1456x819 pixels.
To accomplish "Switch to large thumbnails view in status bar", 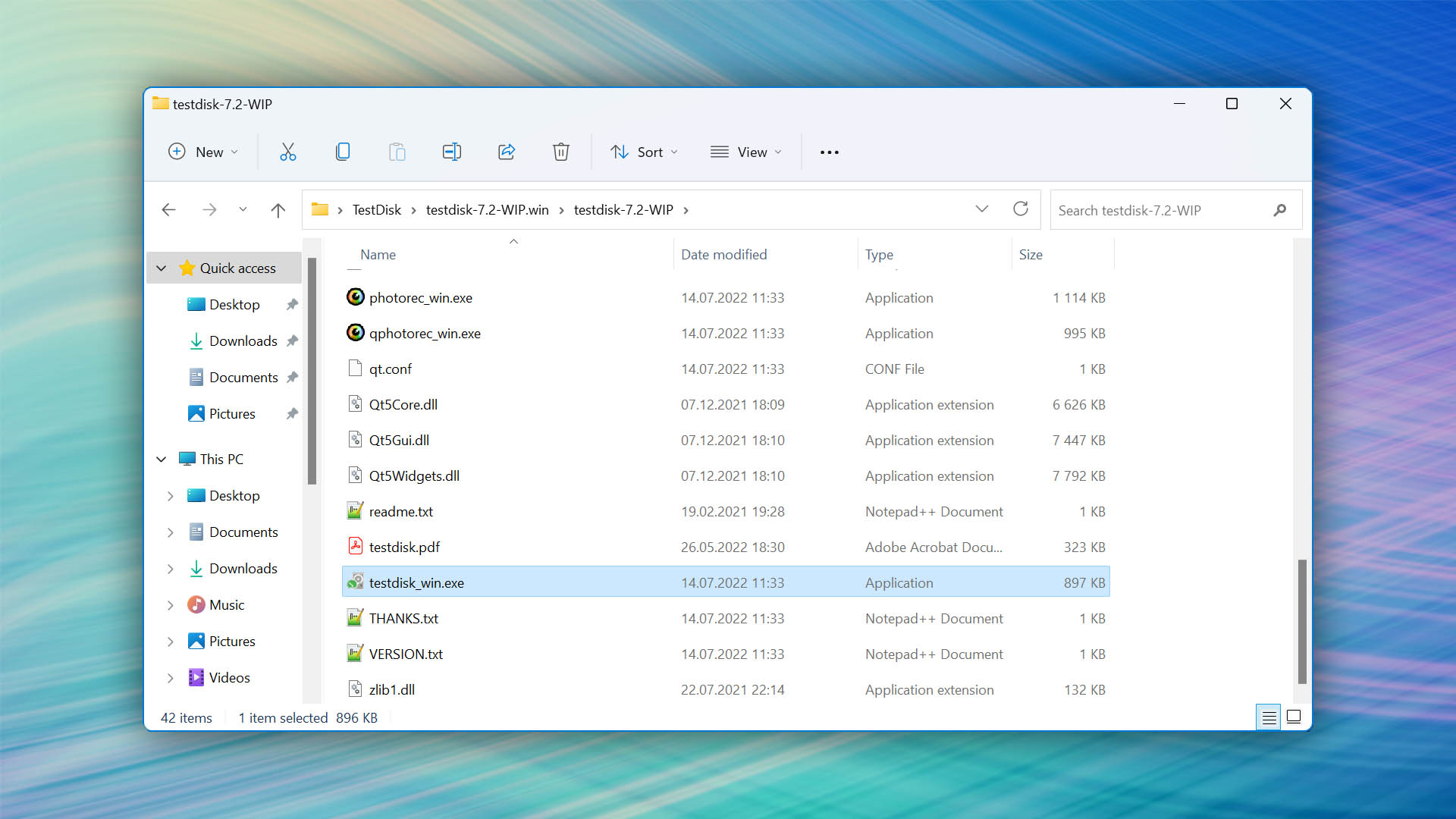I will click(1294, 717).
